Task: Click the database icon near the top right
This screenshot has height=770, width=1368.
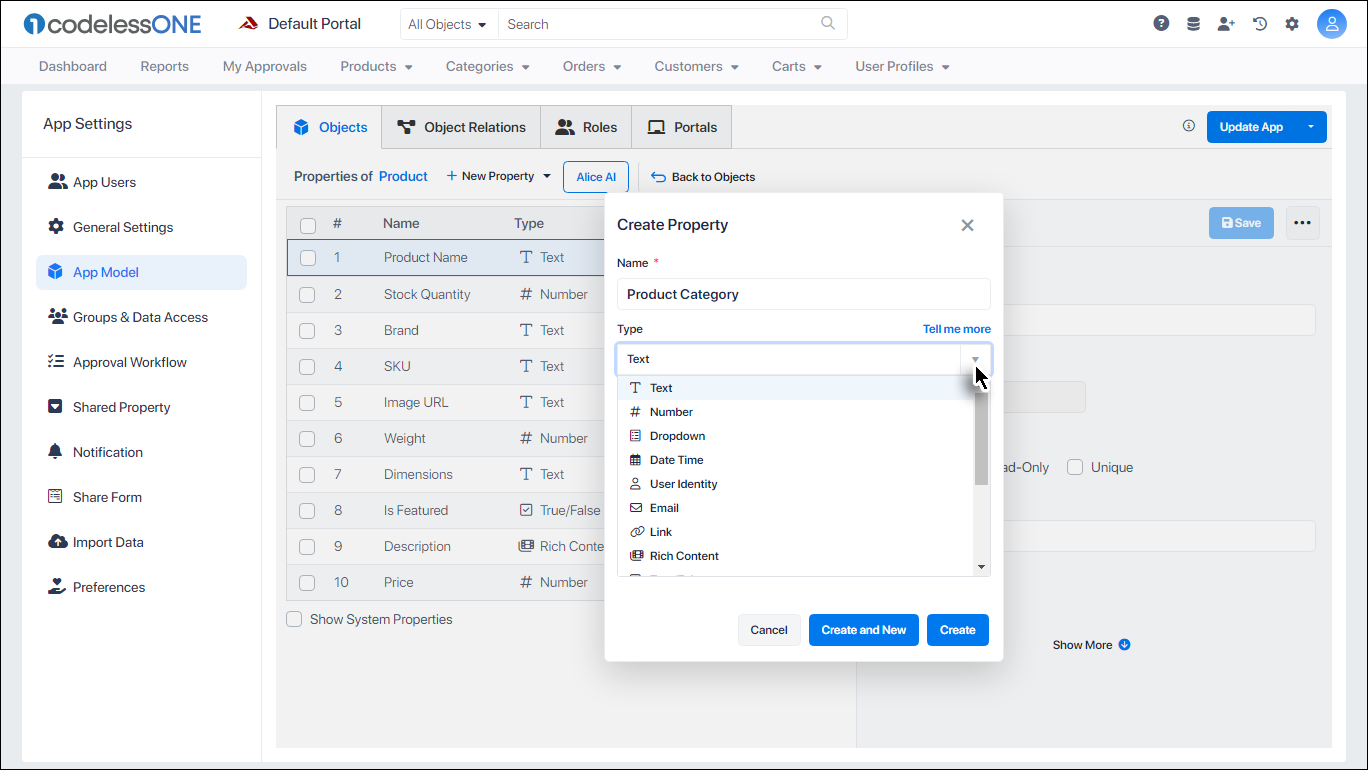Action: (x=1193, y=22)
